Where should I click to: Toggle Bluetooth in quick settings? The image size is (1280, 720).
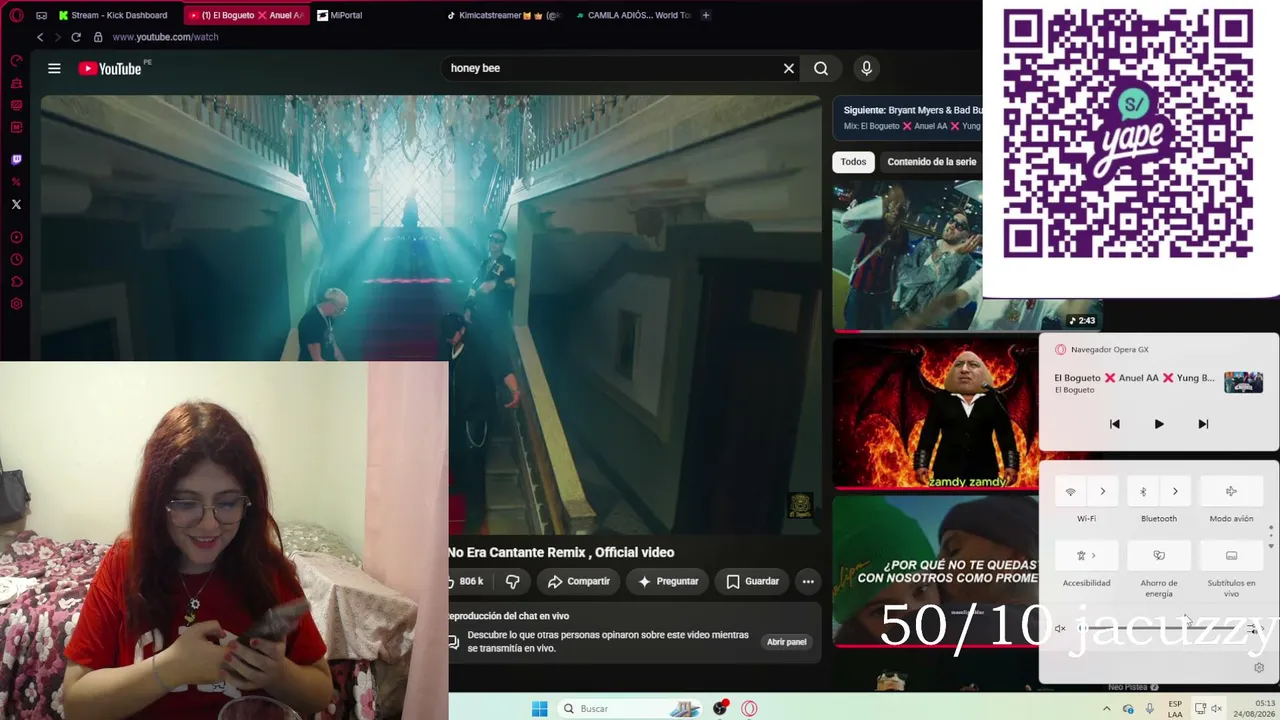click(x=1143, y=491)
